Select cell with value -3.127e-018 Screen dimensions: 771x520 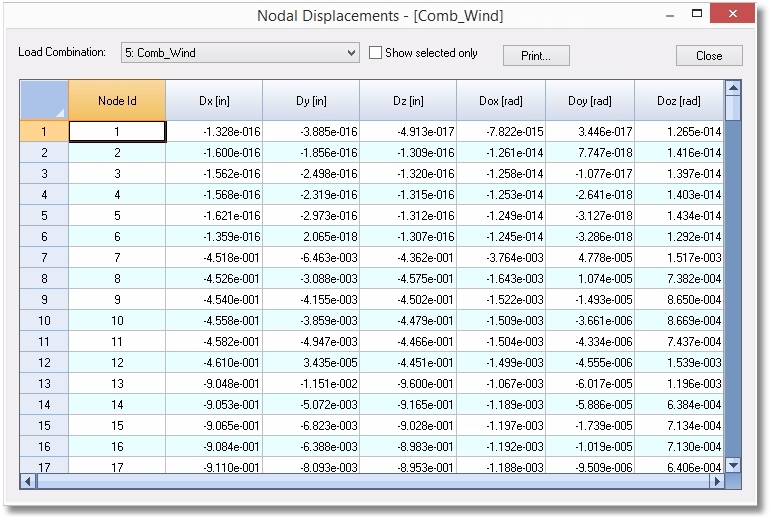click(590, 216)
